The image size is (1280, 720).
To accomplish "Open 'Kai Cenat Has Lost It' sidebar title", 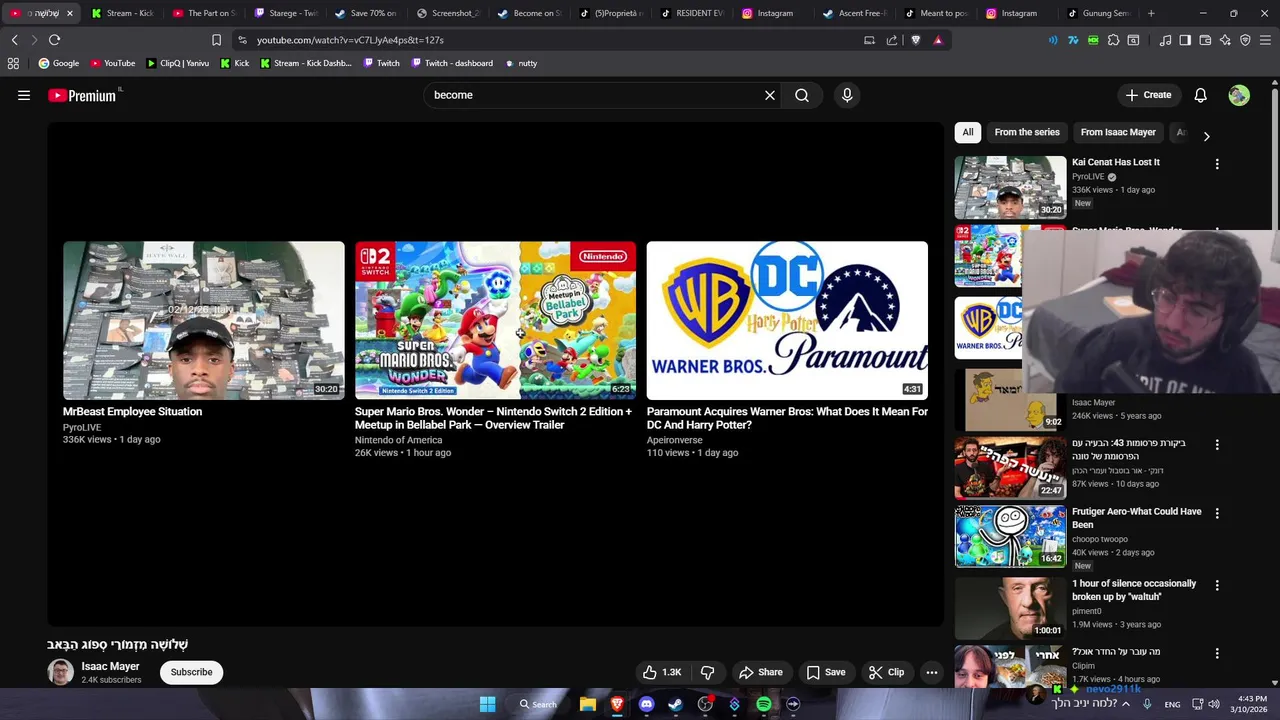I will point(1116,162).
